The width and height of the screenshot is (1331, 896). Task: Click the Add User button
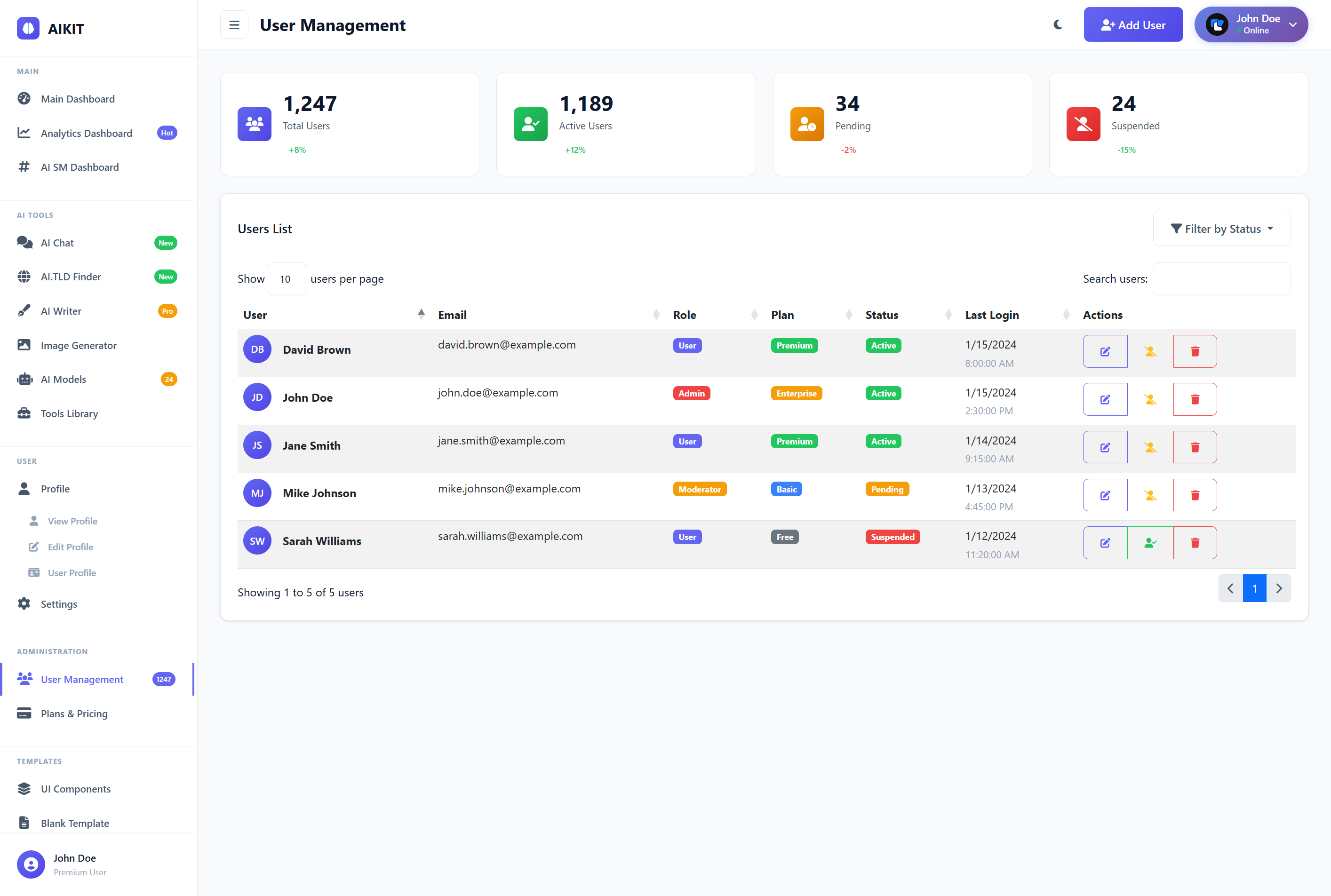coord(1133,25)
